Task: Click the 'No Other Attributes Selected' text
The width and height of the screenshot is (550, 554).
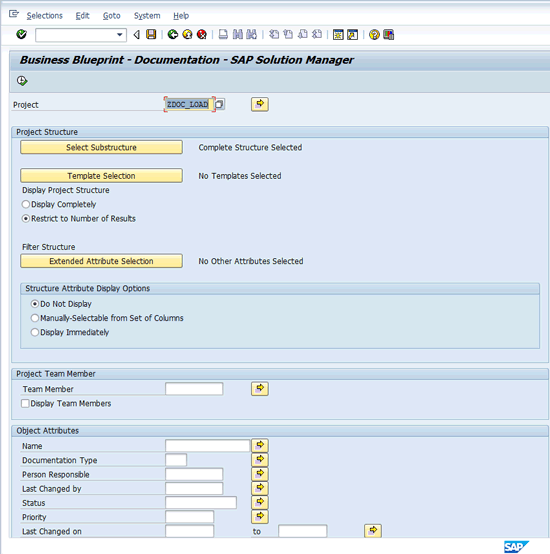Action: click(x=251, y=261)
